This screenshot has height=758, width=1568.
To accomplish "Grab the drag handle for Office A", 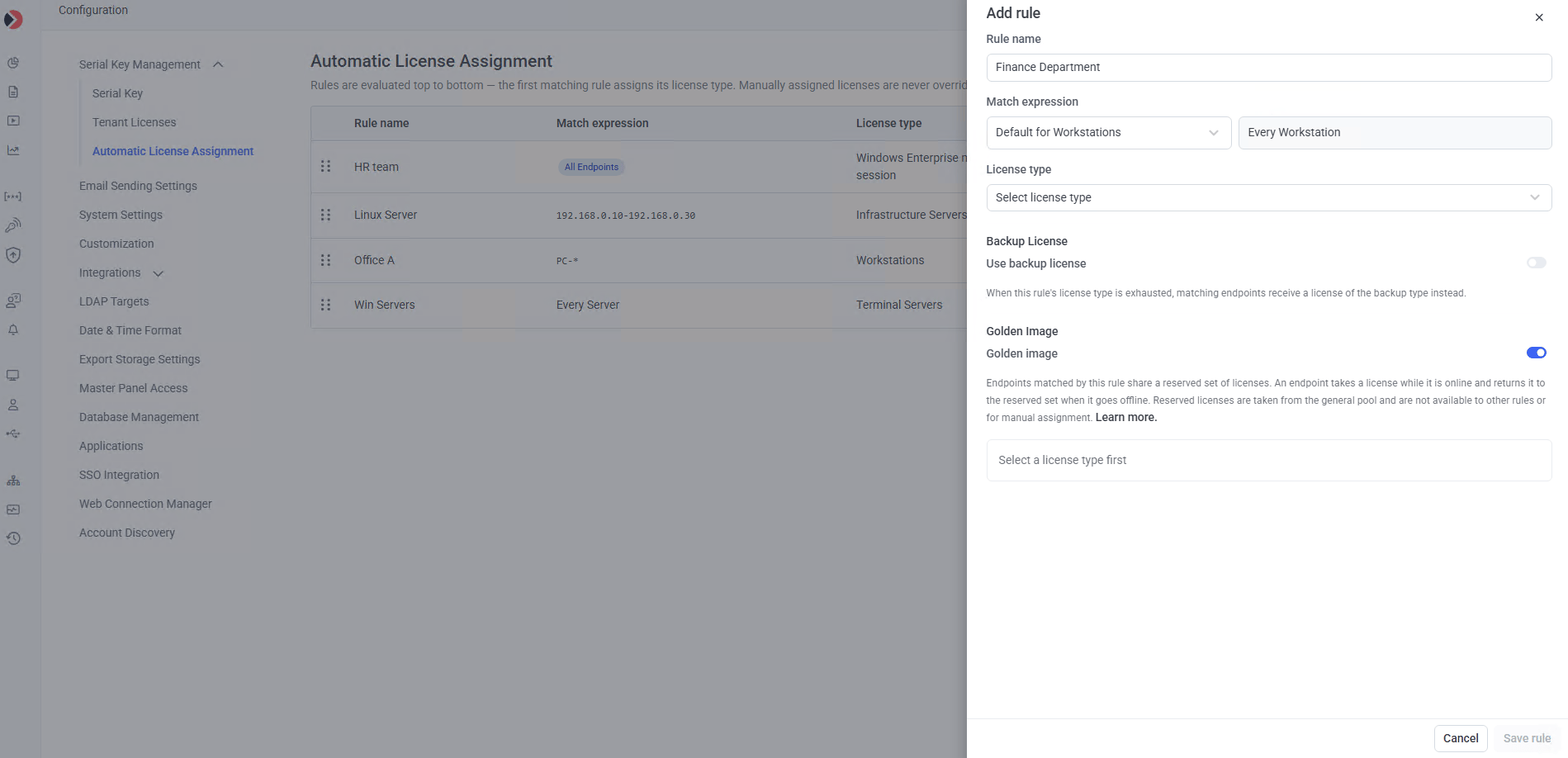I will pyautogui.click(x=325, y=260).
